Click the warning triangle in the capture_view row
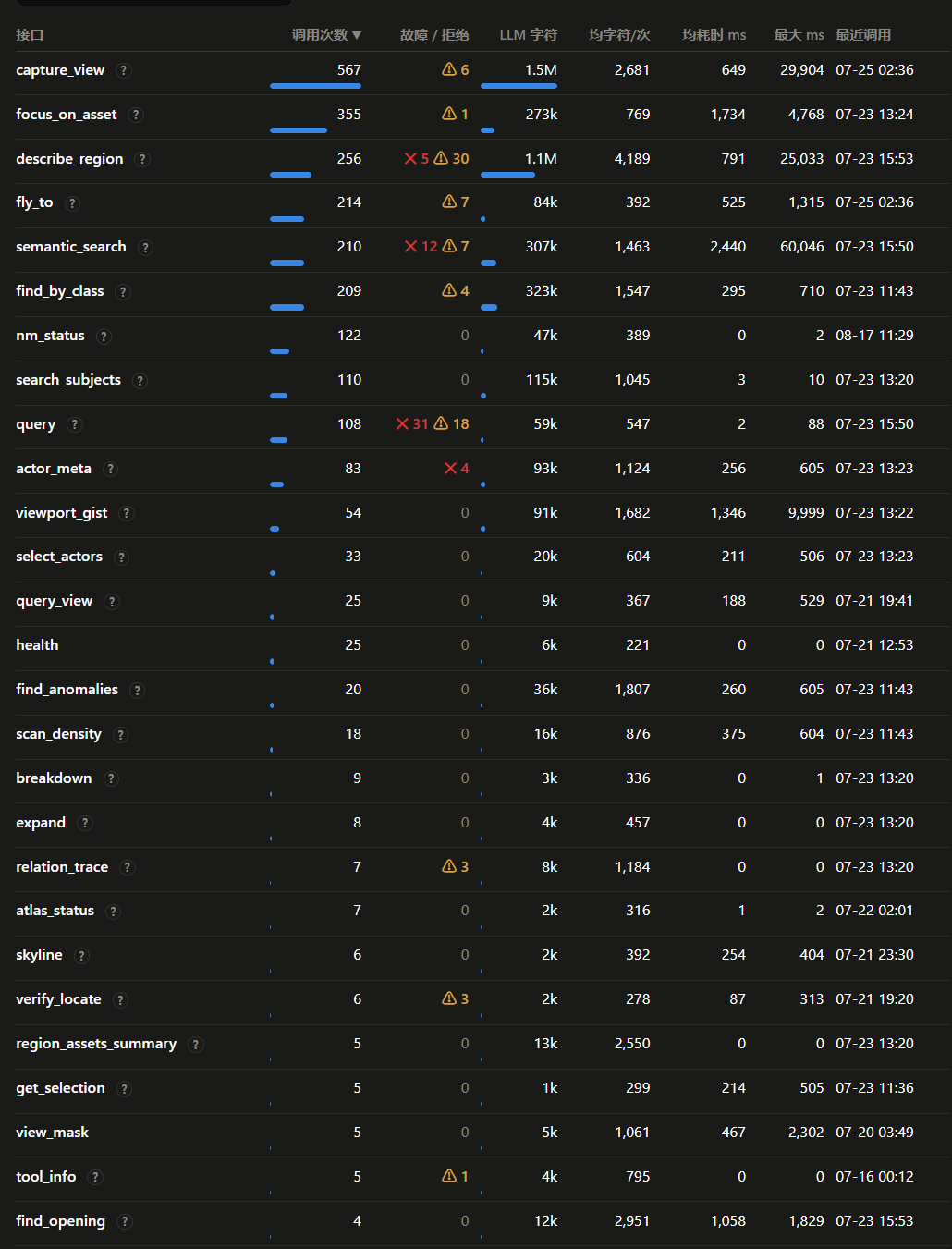 tap(449, 69)
